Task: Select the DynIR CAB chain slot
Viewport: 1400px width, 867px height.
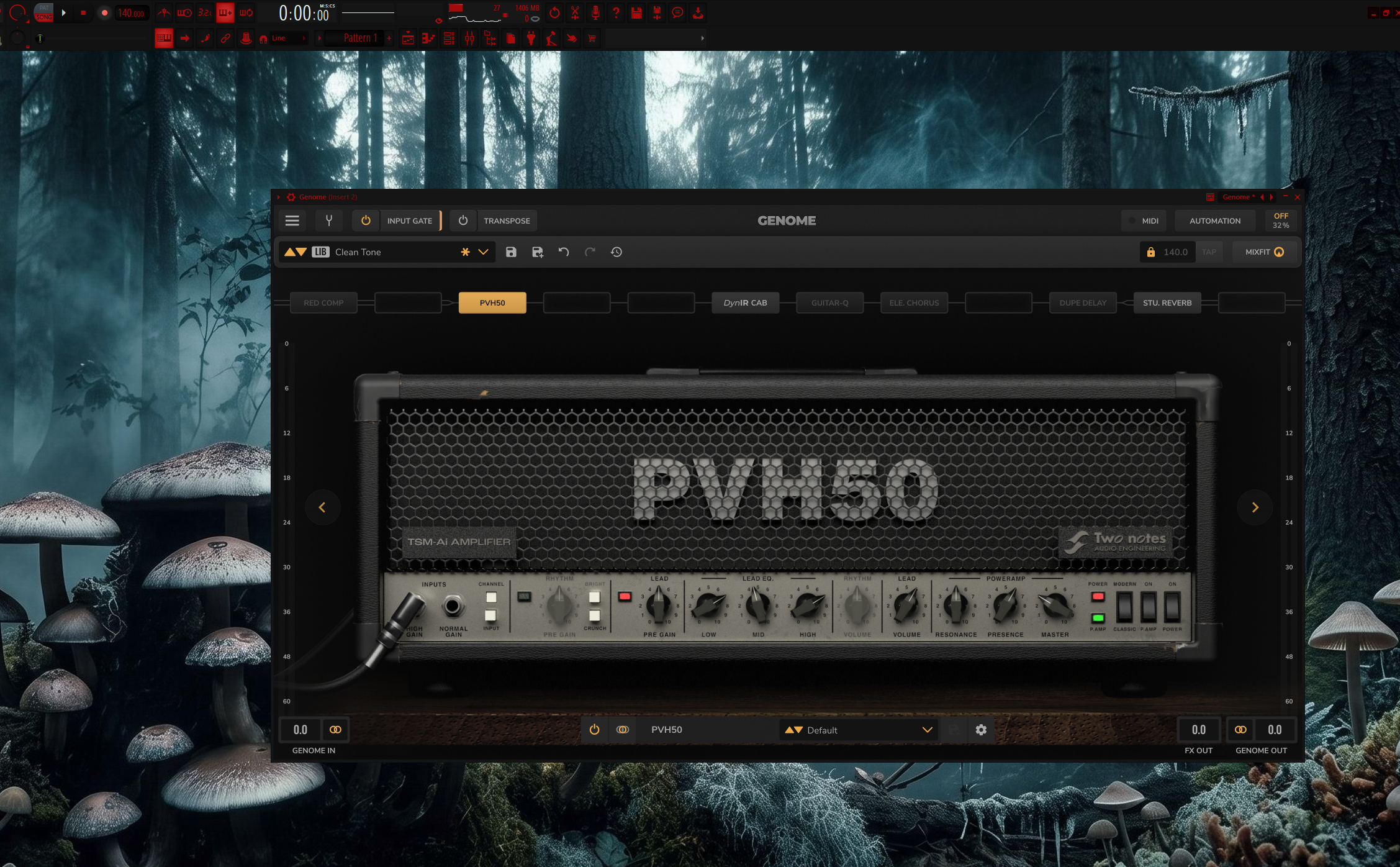Action: (x=746, y=303)
